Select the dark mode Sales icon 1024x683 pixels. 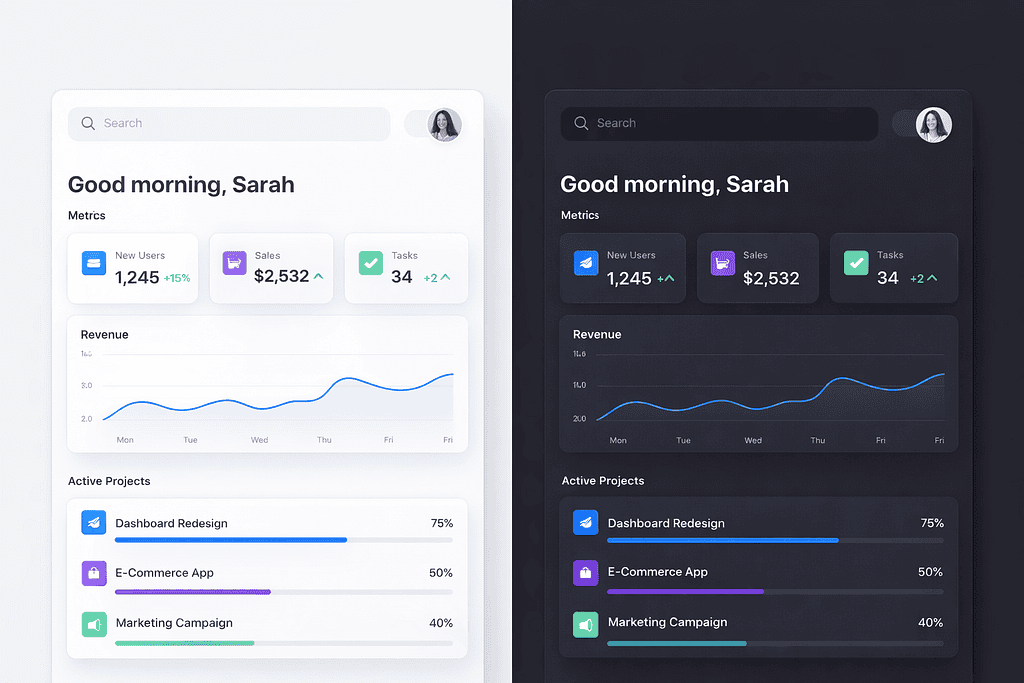coord(721,262)
